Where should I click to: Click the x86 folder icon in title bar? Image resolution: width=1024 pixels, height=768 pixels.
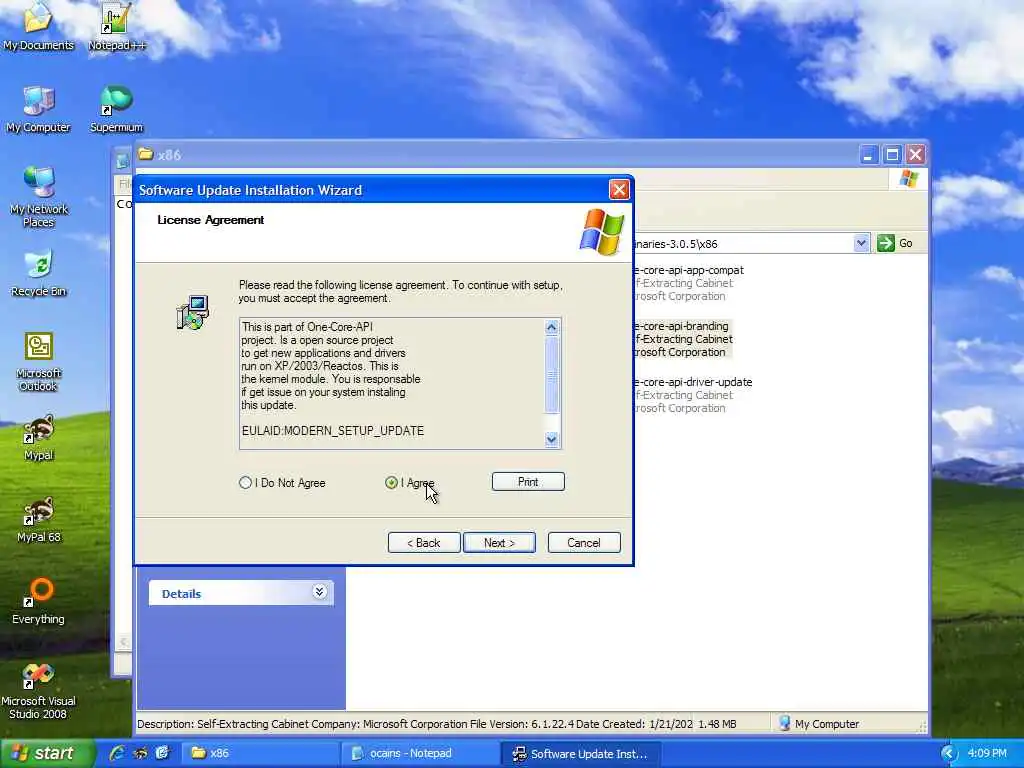145,155
